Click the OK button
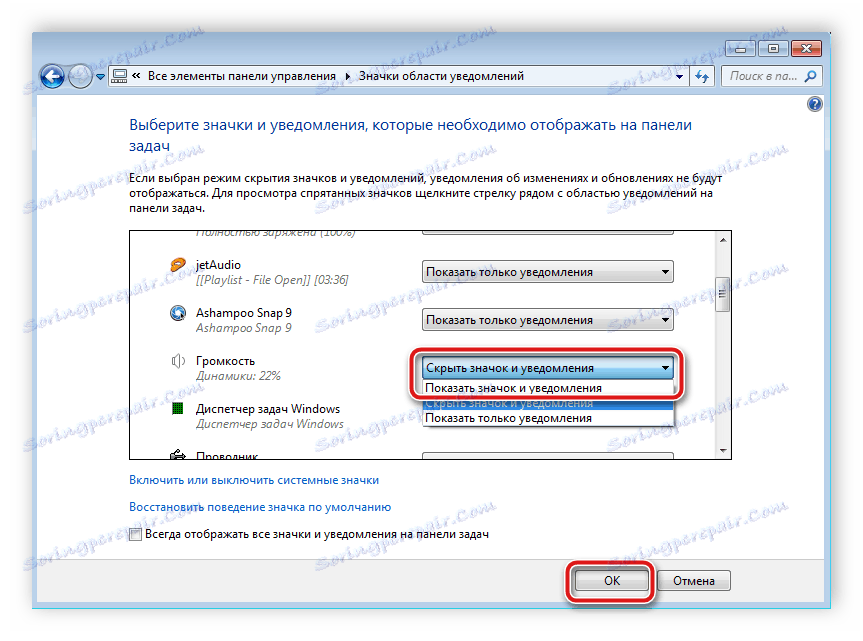Viewport: 863px width, 641px height. point(611,581)
